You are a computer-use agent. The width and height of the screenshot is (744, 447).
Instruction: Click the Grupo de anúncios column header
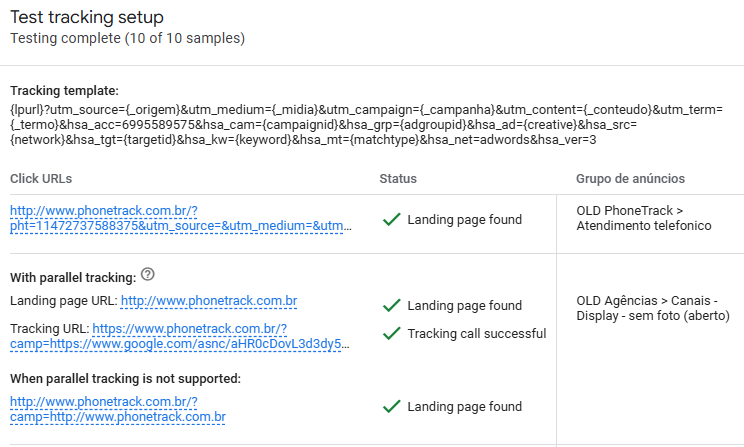630,179
